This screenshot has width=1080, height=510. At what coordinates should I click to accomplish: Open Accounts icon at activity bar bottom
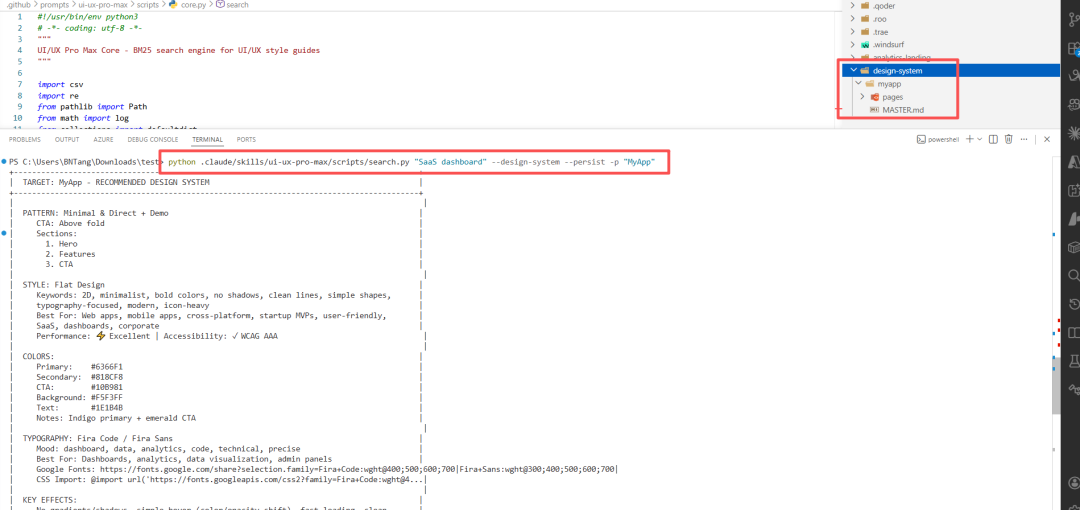pyautogui.click(x=1073, y=481)
